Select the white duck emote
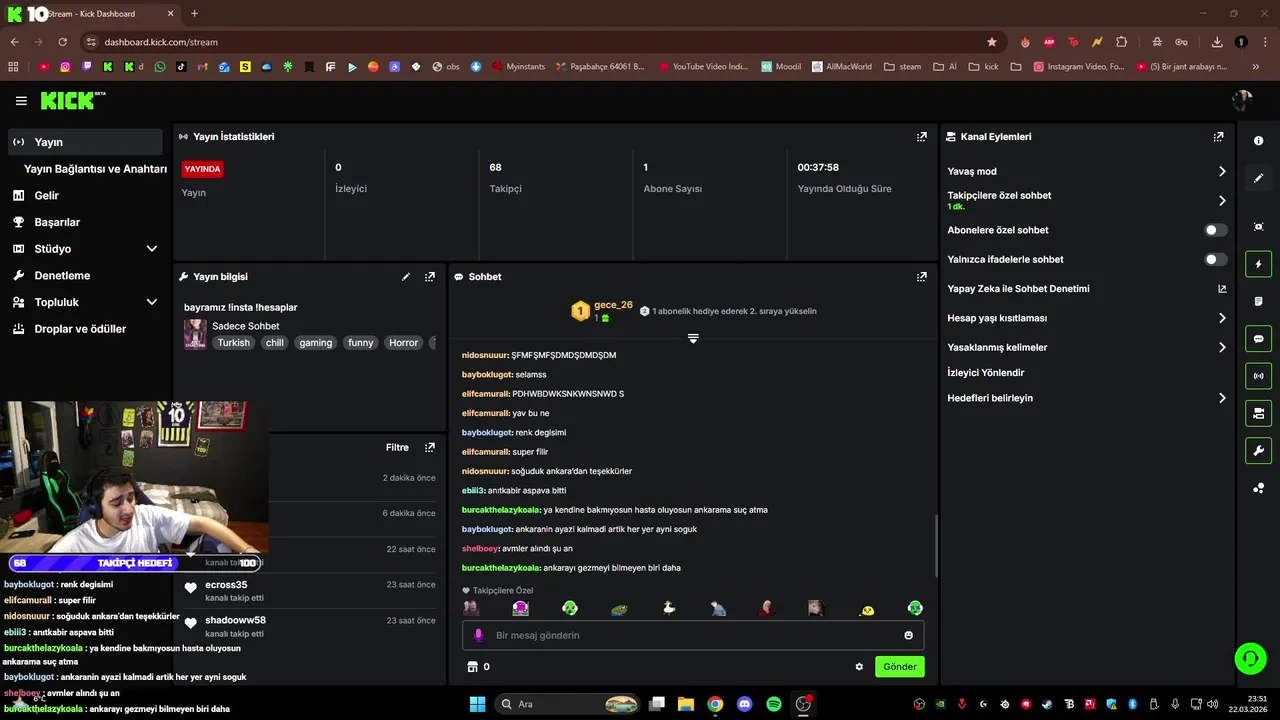 669,608
